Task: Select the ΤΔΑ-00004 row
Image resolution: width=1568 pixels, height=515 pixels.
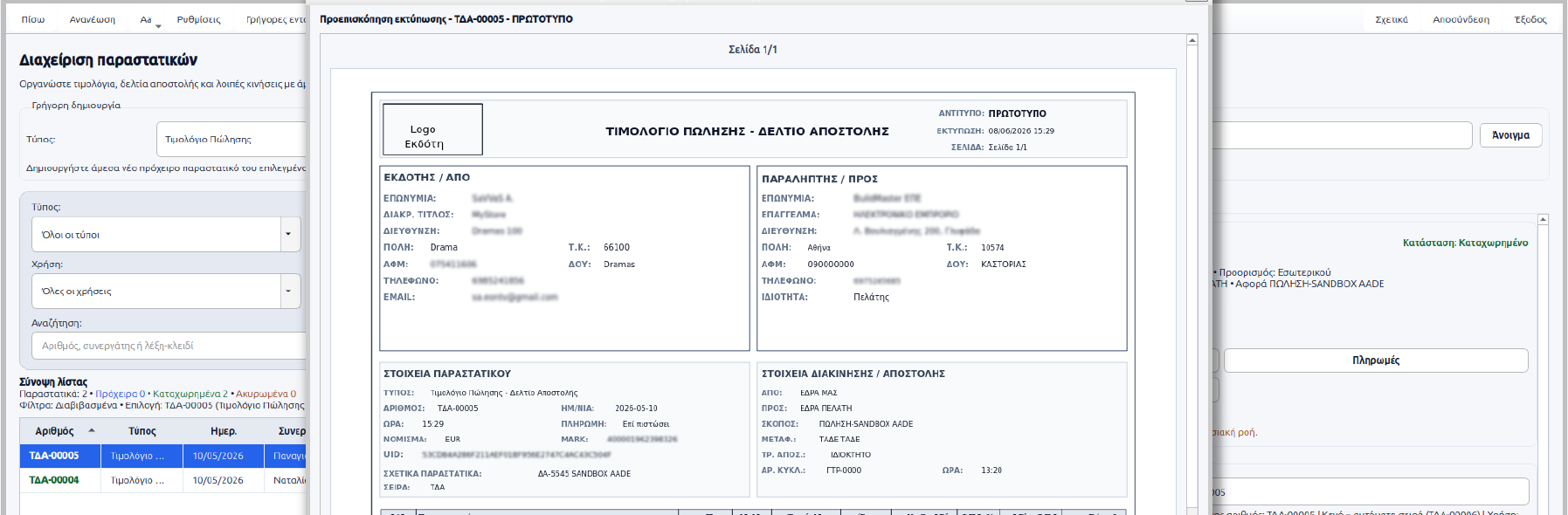Action: pyautogui.click(x=163, y=480)
